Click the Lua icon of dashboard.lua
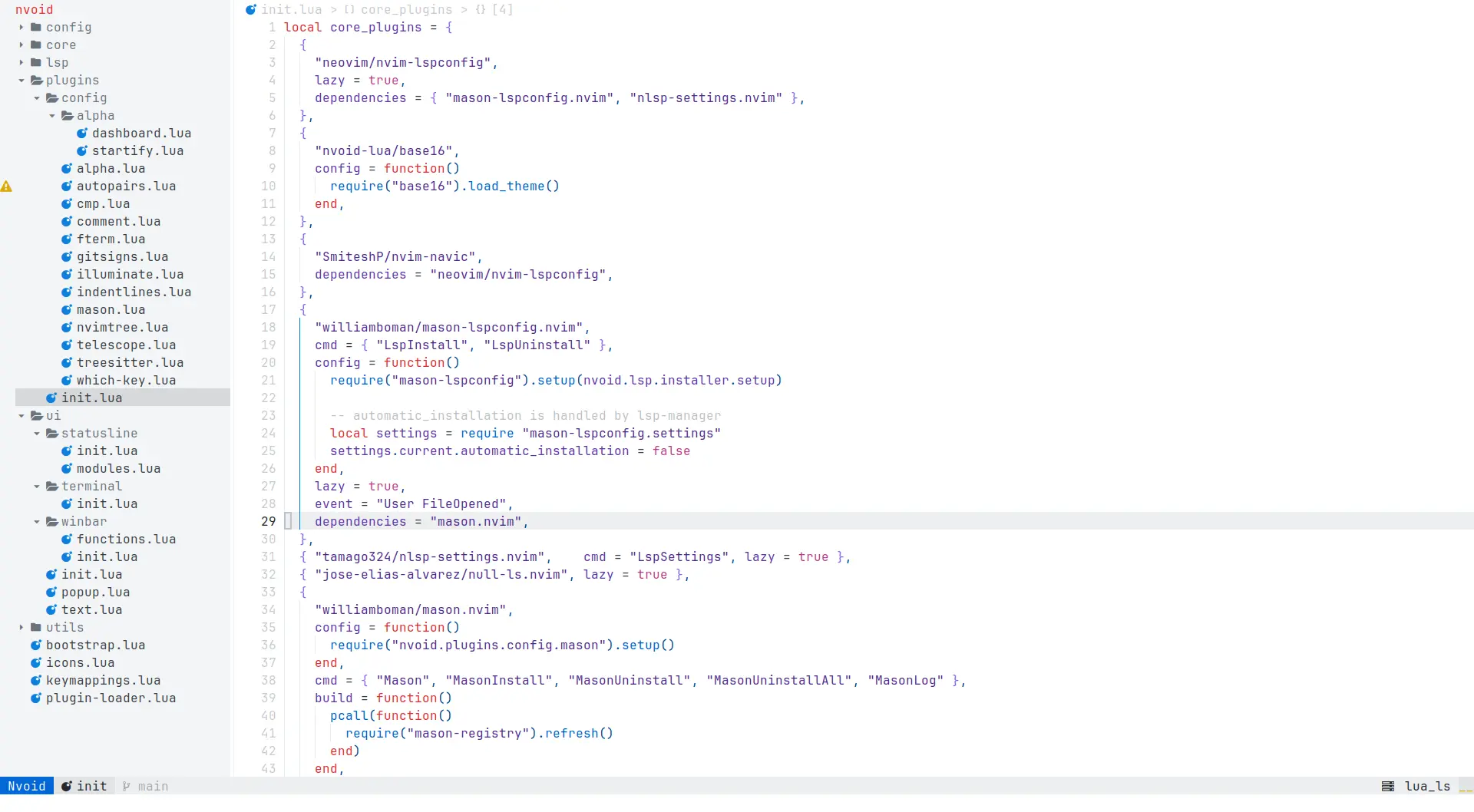This screenshot has height=812, width=1474. pos(82,134)
